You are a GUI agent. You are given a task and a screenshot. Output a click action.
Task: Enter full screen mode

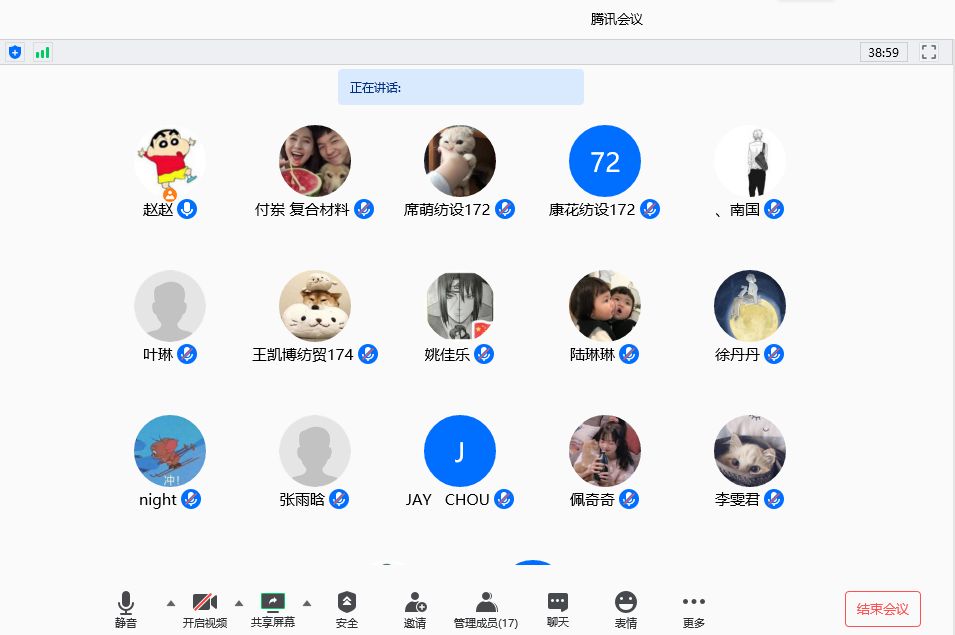pyautogui.click(x=929, y=52)
